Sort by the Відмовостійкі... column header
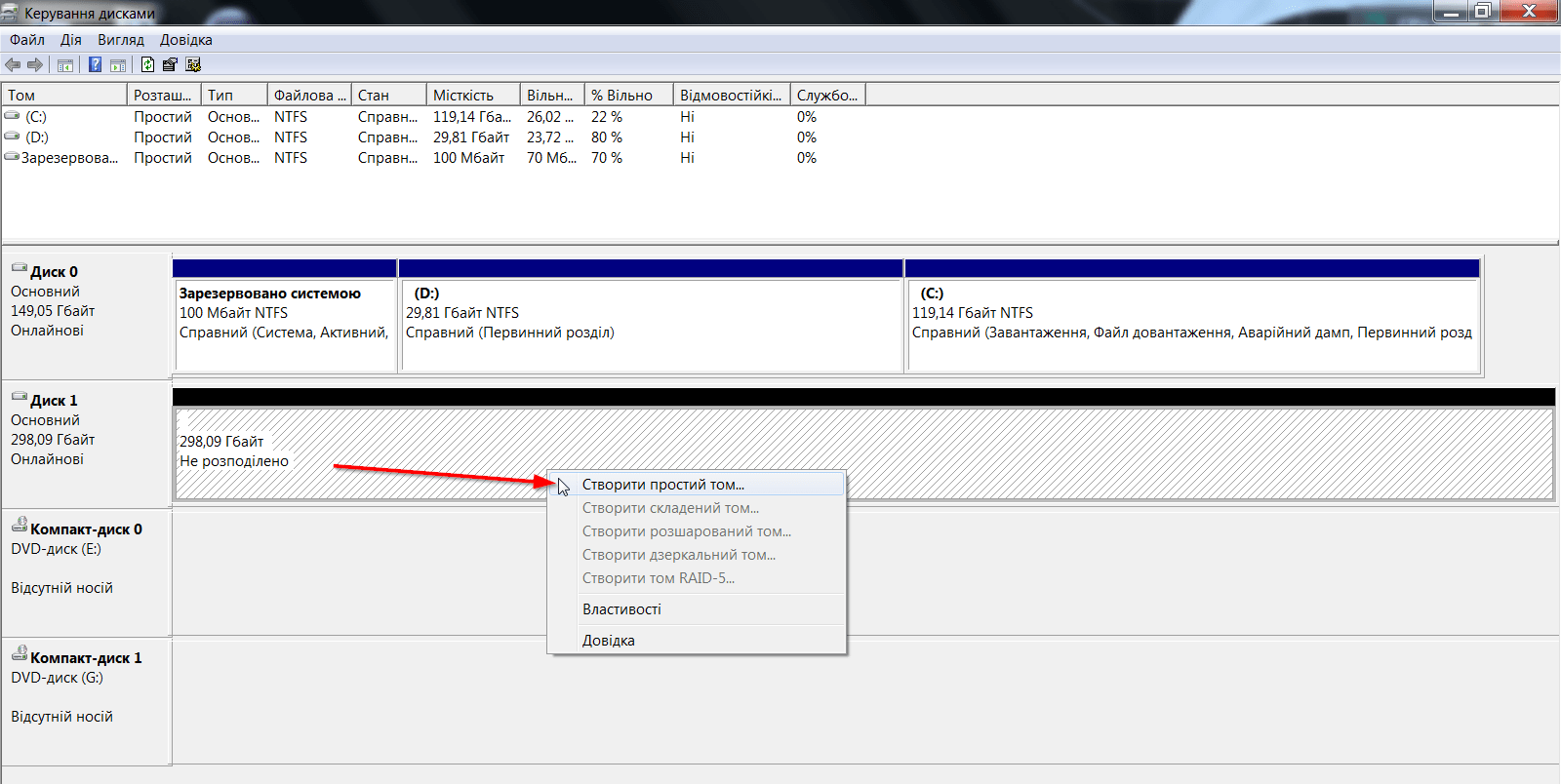Viewport: 1561px width, 784px height. pos(732,96)
